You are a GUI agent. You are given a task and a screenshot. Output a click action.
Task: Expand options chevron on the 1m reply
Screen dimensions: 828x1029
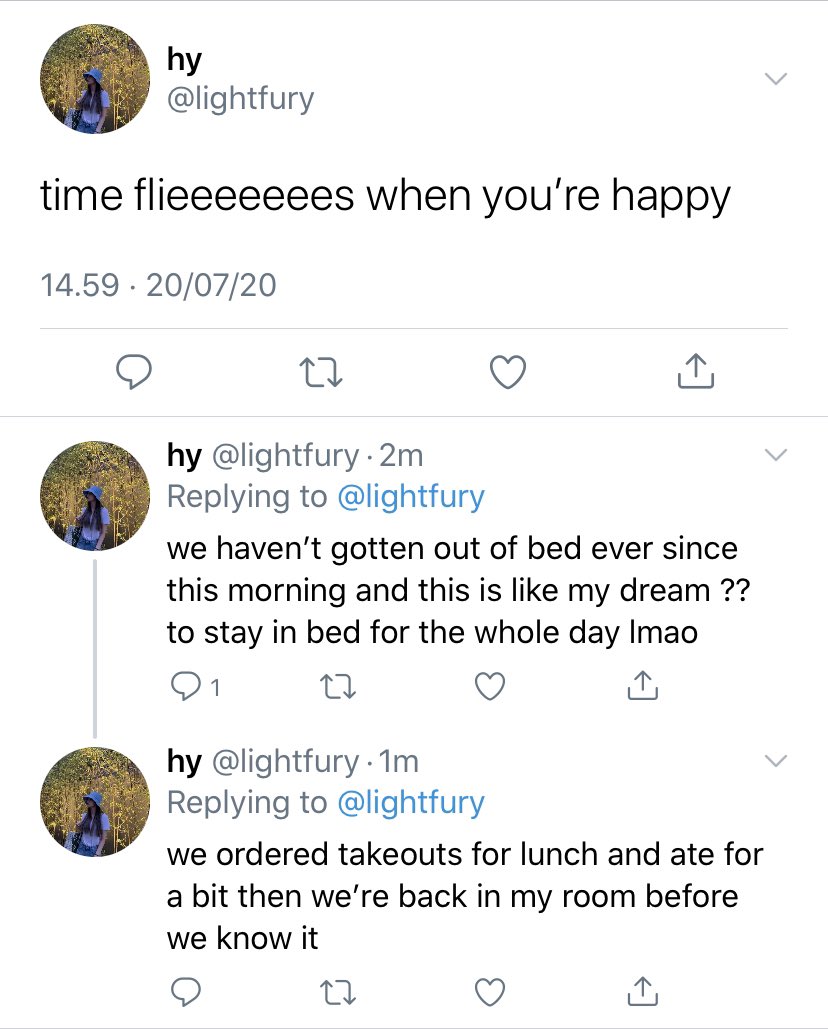tap(776, 761)
